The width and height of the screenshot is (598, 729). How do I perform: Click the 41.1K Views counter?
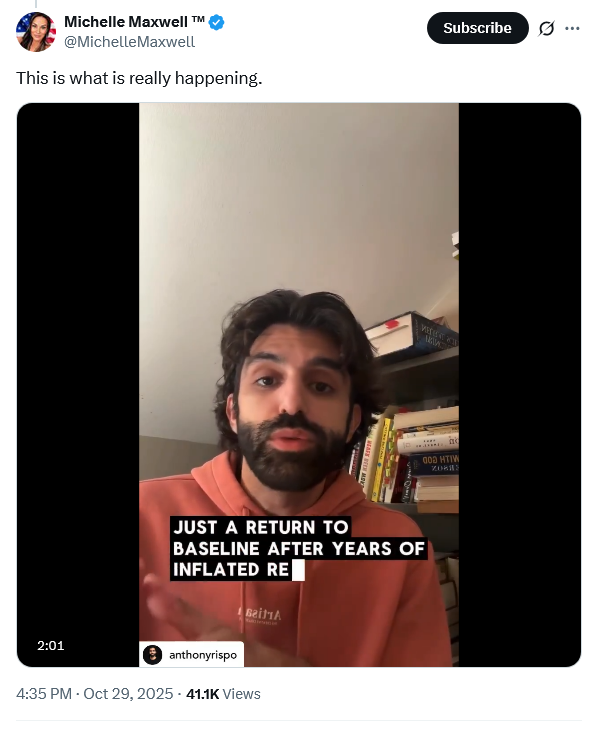click(x=223, y=694)
